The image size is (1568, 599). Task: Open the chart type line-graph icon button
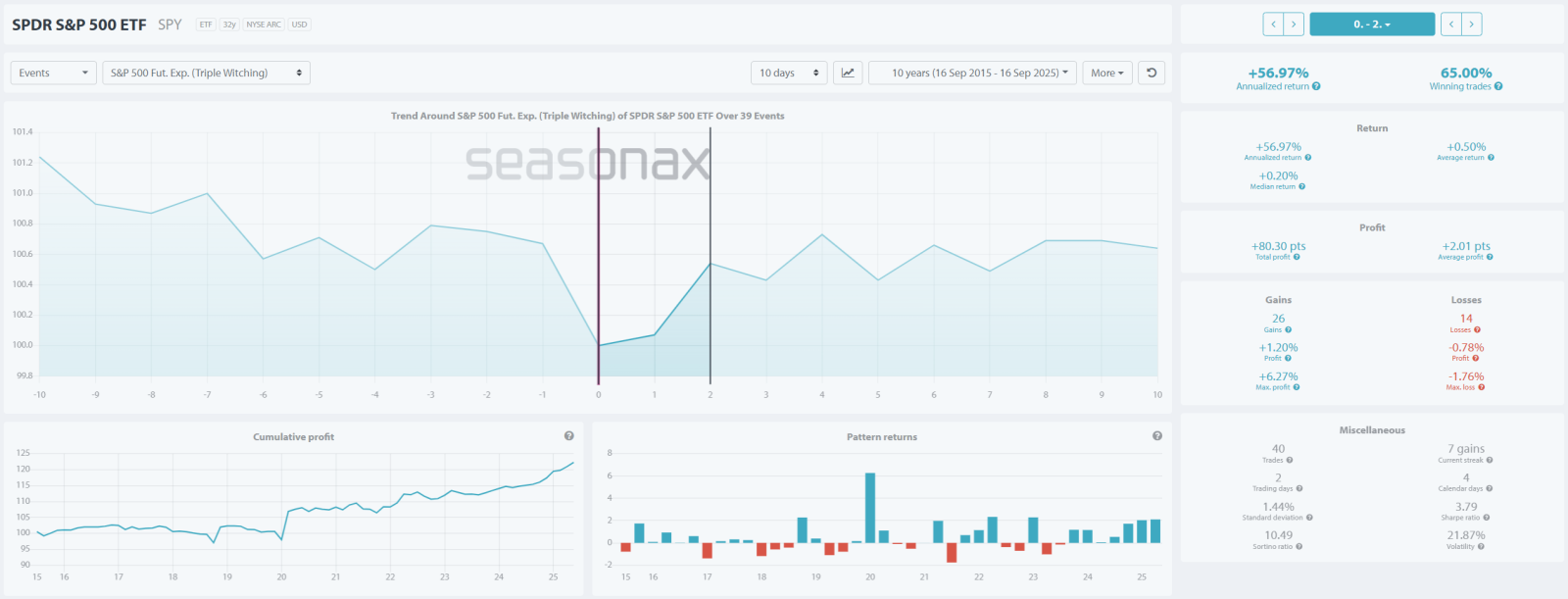pos(848,73)
